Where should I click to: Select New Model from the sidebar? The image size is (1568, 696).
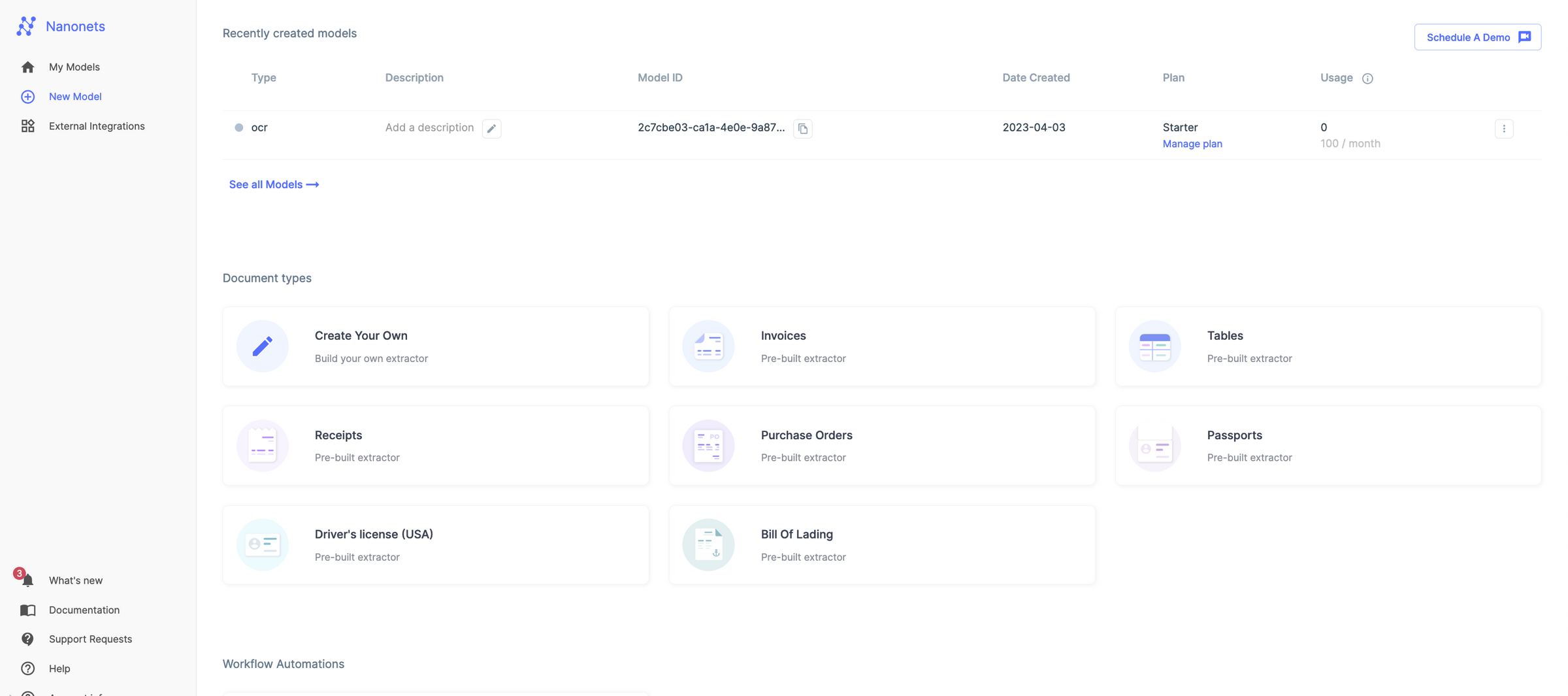[x=74, y=96]
